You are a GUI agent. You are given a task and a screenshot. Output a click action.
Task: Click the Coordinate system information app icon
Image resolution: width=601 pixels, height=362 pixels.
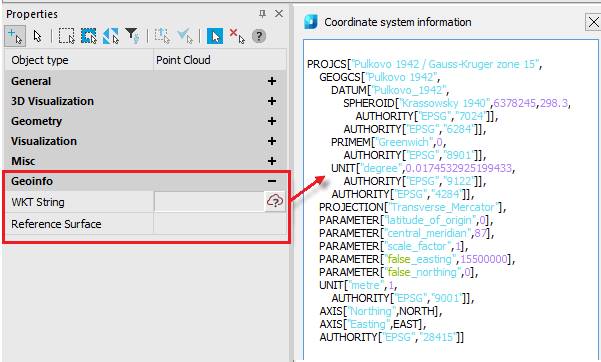tap(311, 22)
